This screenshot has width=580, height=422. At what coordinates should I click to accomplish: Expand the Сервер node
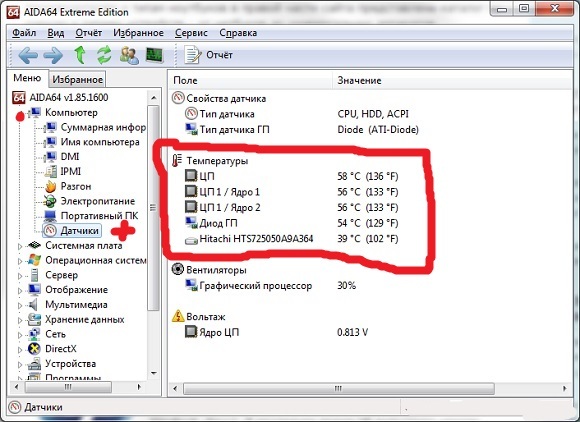(20, 275)
